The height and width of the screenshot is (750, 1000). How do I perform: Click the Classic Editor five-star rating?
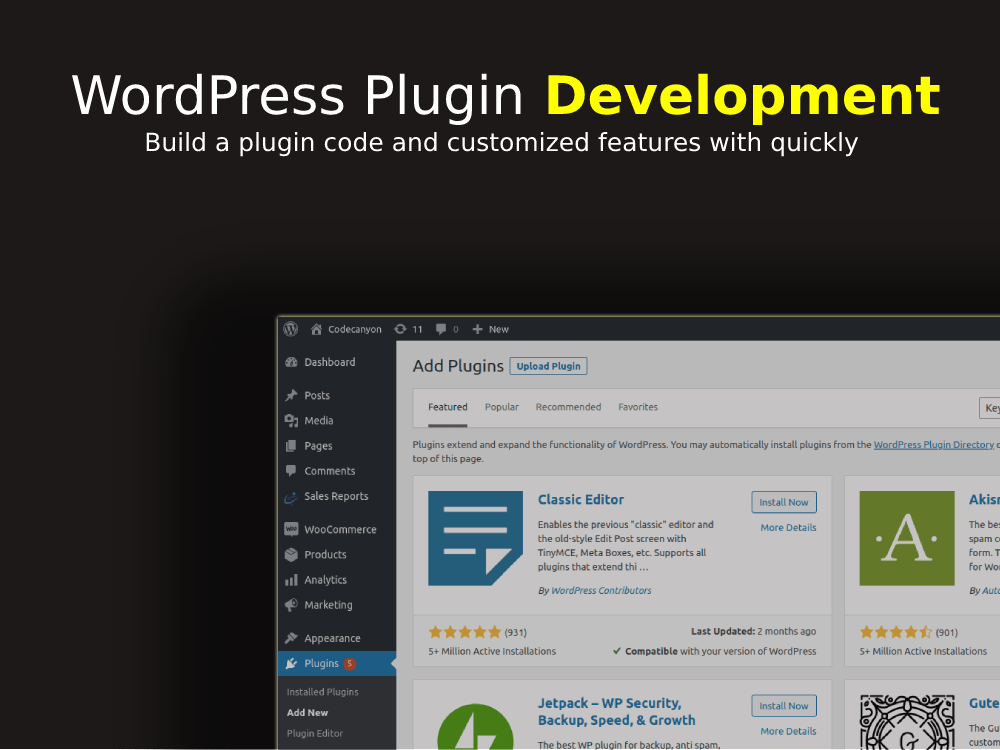click(465, 632)
